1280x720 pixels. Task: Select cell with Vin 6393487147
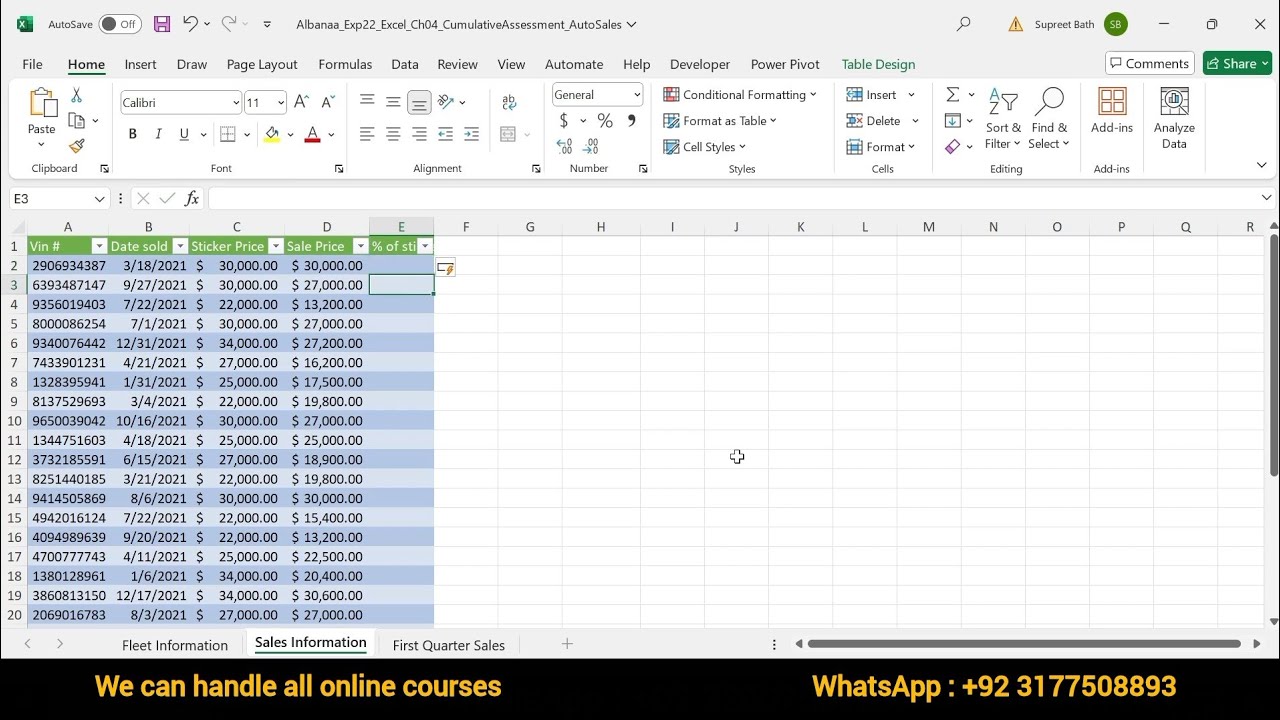click(68, 285)
